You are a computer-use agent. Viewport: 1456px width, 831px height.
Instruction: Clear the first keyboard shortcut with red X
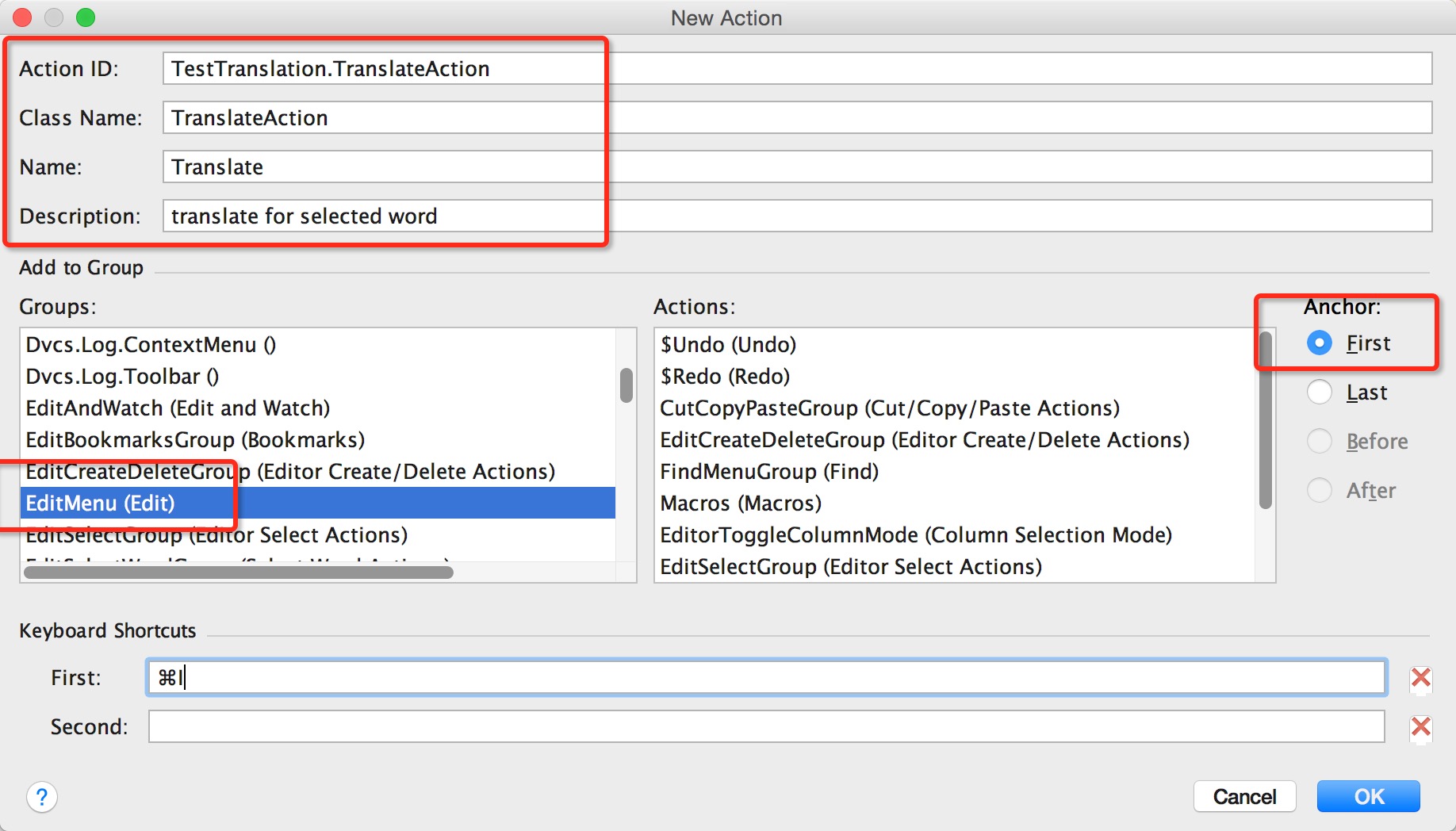tap(1420, 678)
